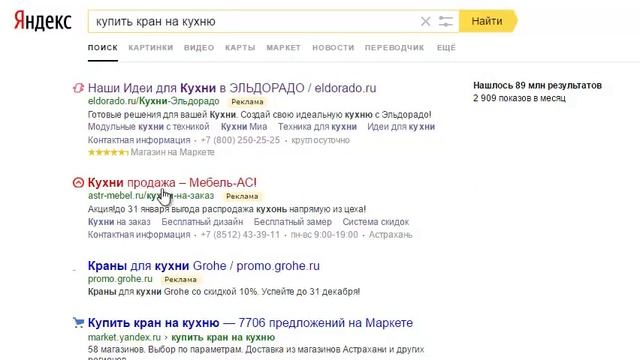Image resolution: width=640 pixels, height=360 pixels.
Task: Open Техника для кухни sitelink
Action: [x=317, y=127]
